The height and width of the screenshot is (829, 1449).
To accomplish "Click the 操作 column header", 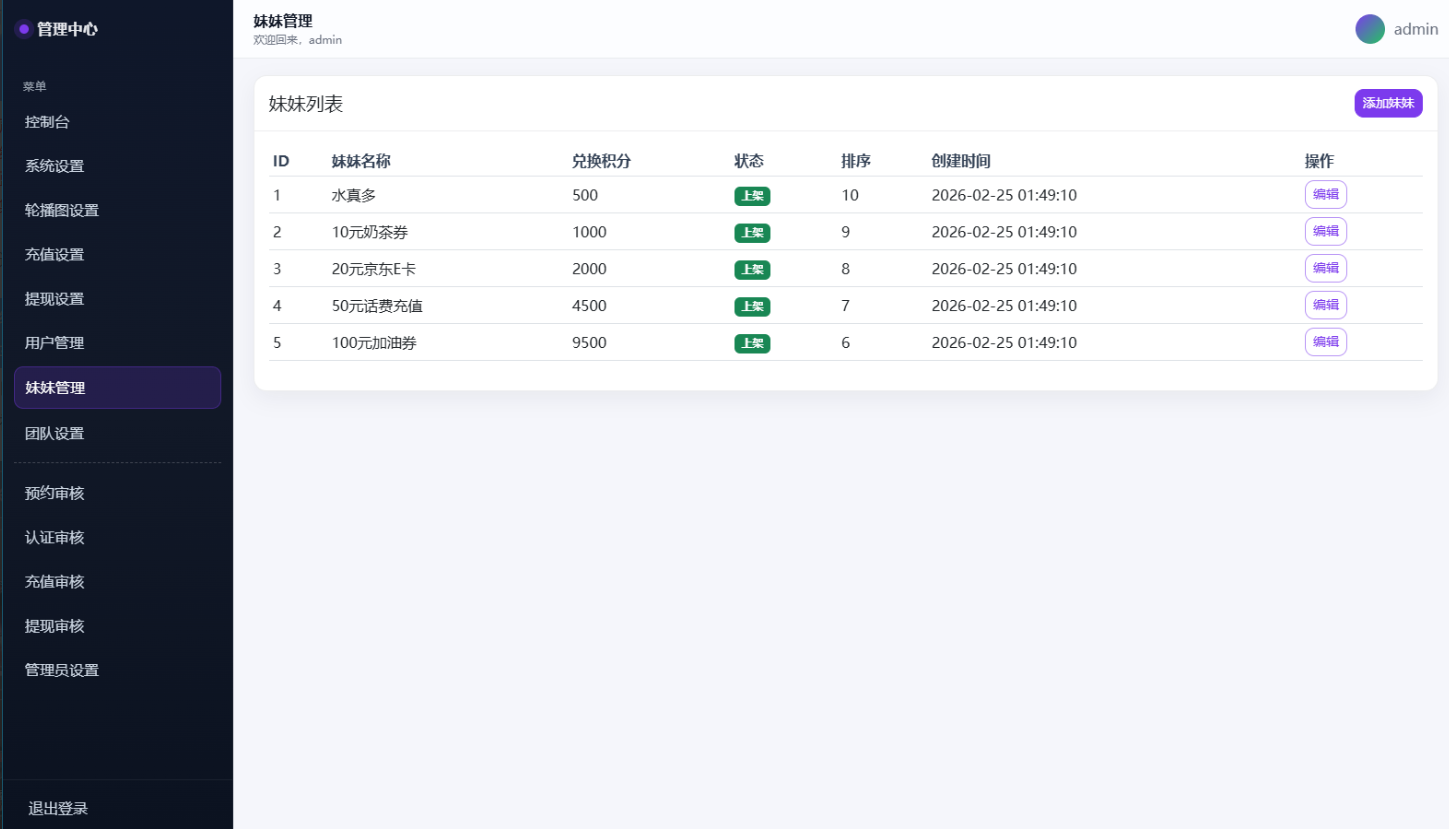I will click(x=1319, y=161).
